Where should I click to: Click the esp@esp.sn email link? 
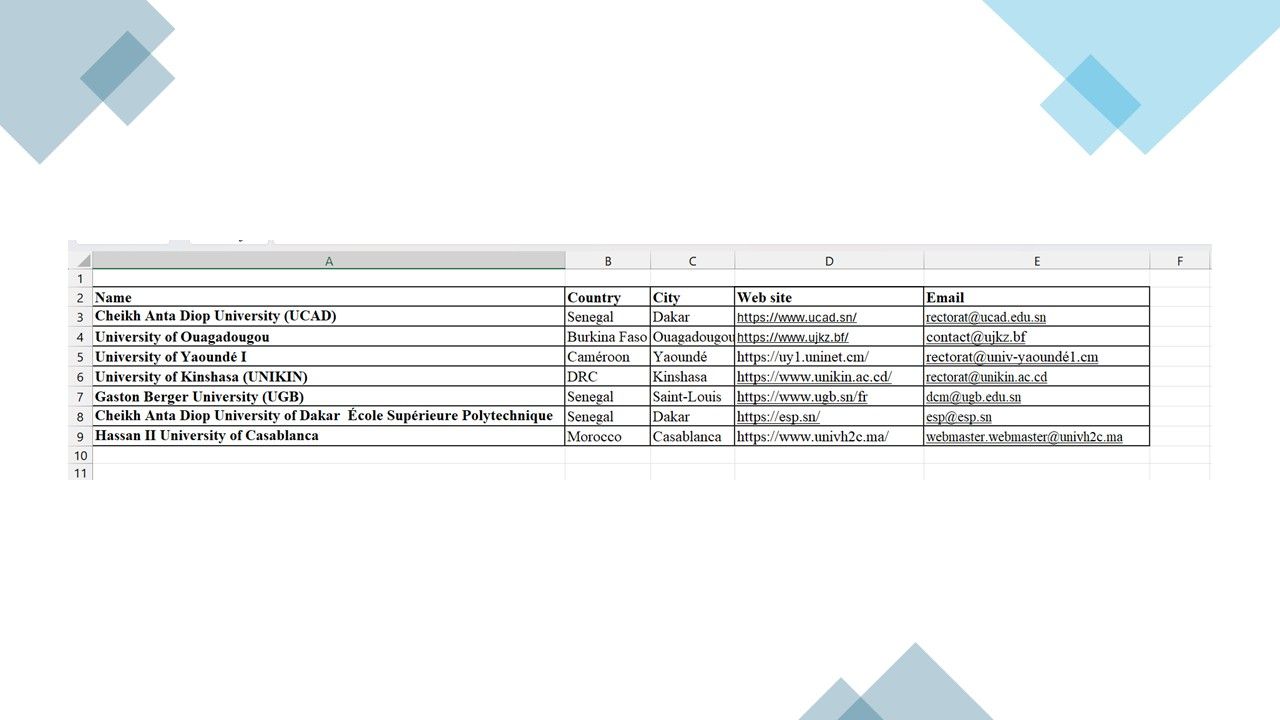click(x=959, y=417)
